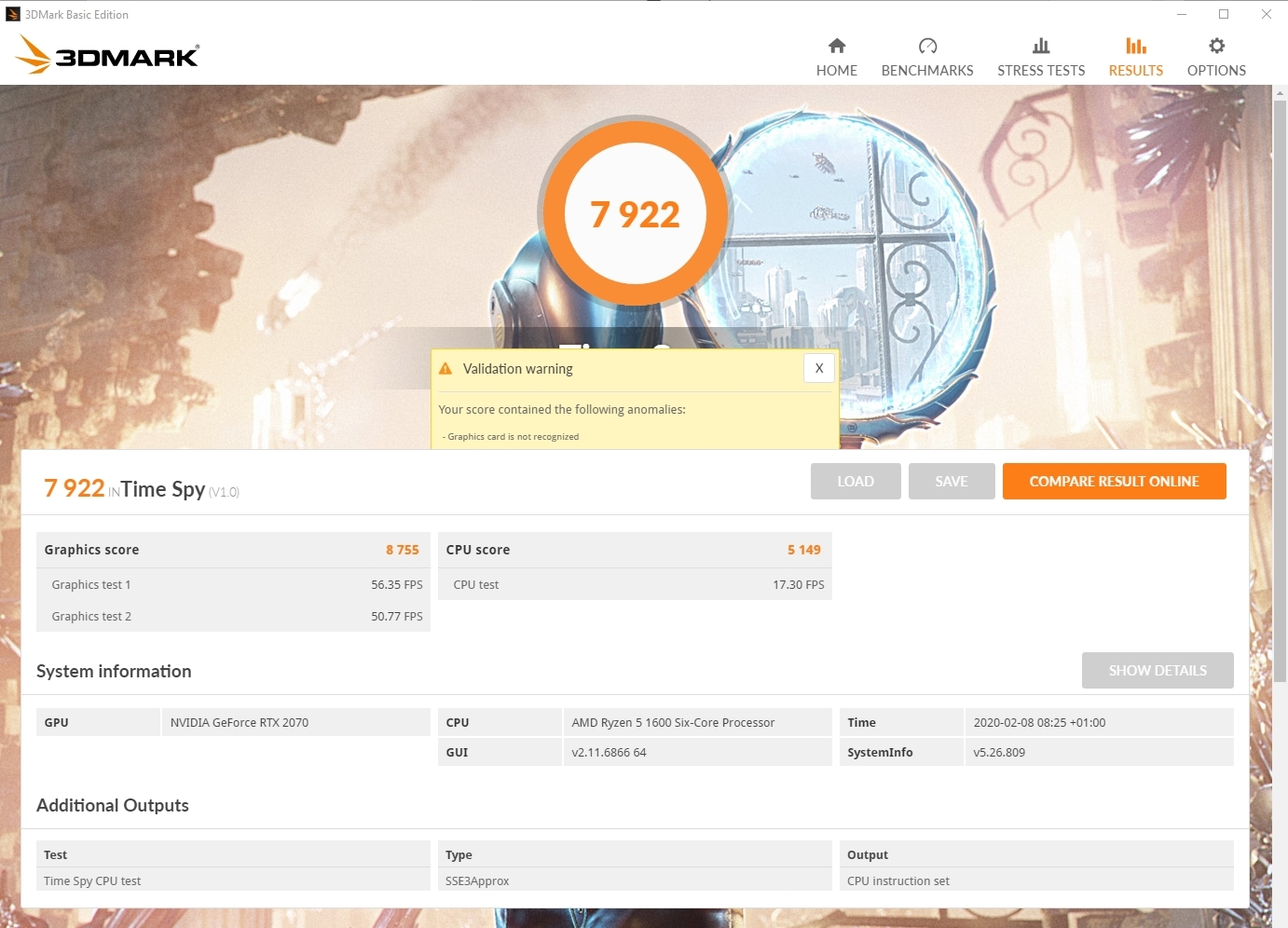Click the Time Spy CPU test cell
The width and height of the screenshot is (1288, 928).
tap(233, 880)
